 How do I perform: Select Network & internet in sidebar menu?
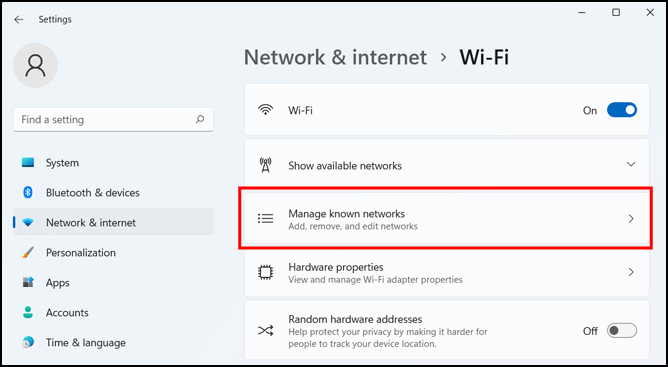click(x=113, y=223)
